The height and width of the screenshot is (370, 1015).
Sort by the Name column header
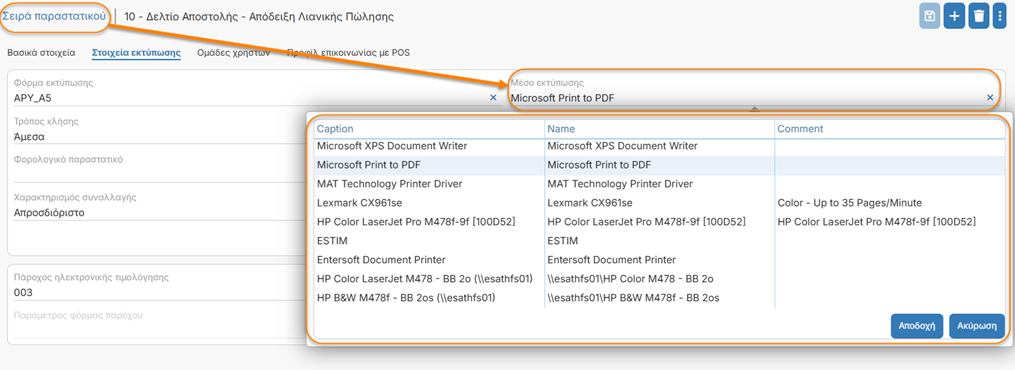pos(561,129)
